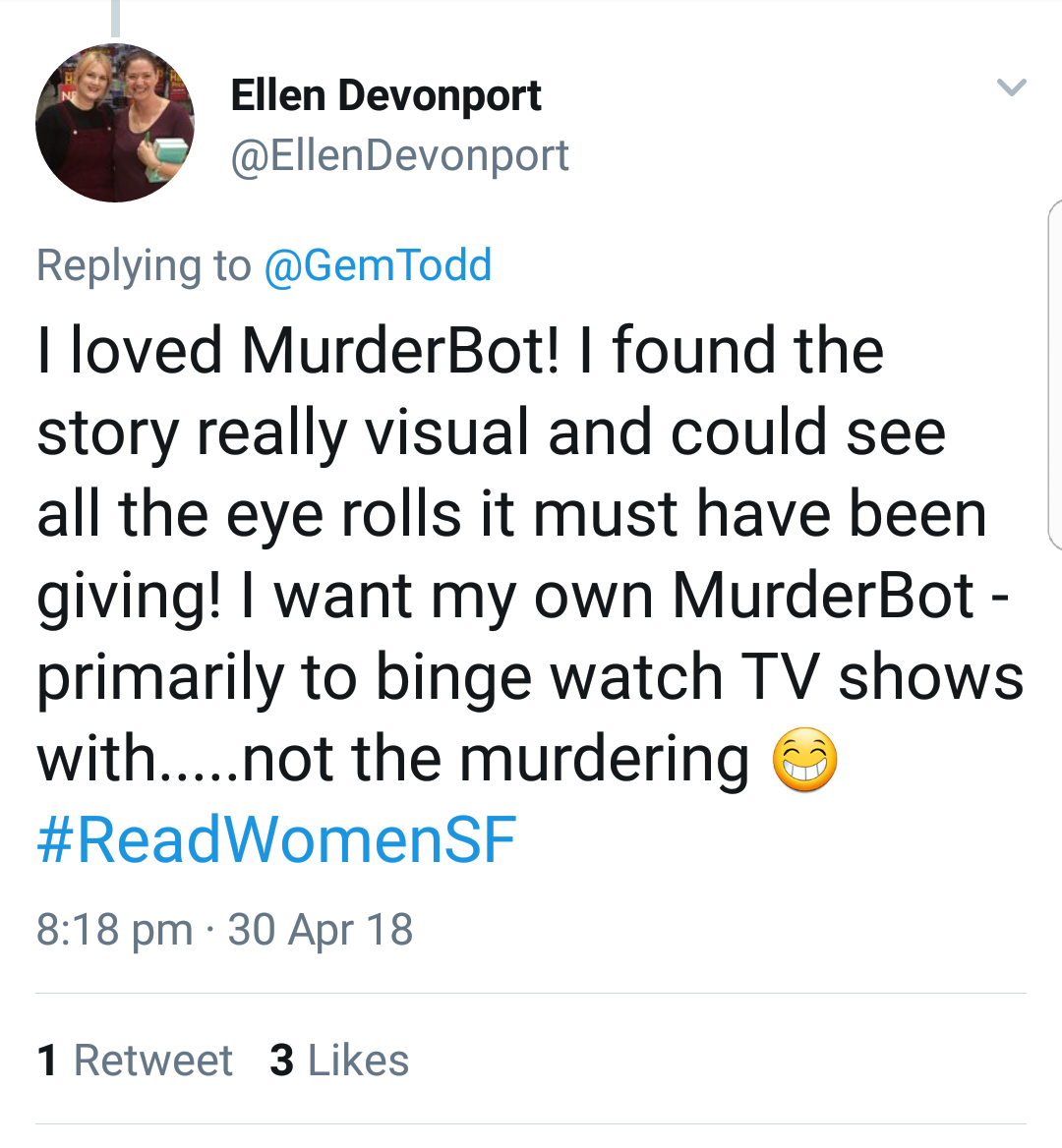Tap the 30 Apr 18 date

pos(320,930)
